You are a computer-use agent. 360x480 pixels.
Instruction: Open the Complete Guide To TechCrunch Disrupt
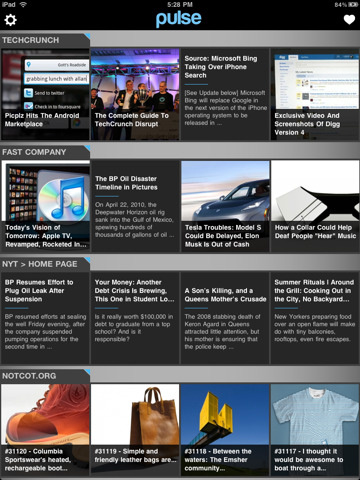[135, 94]
